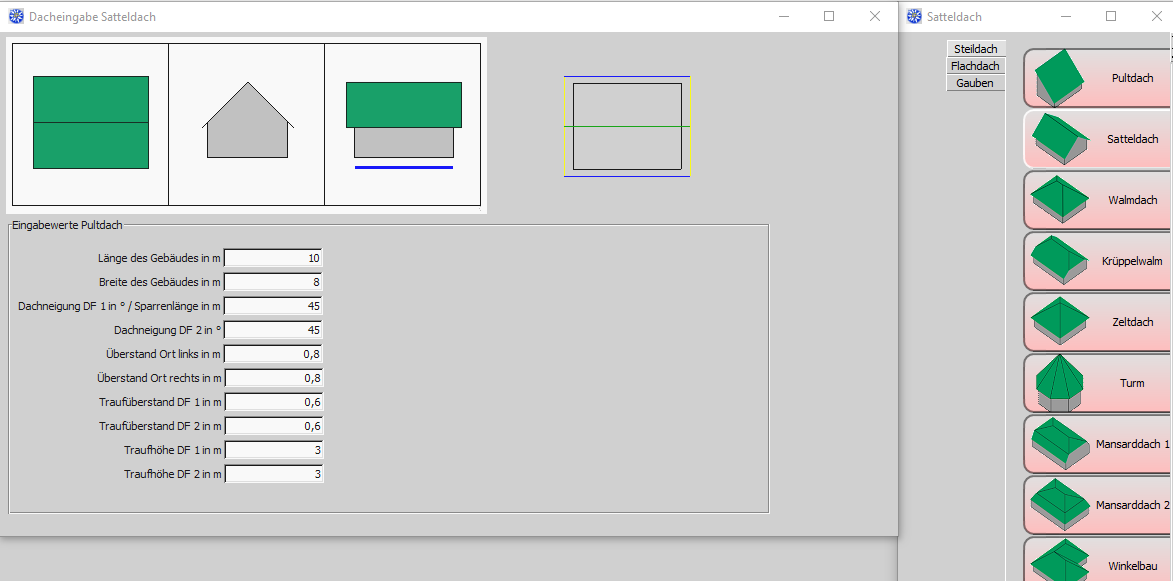Pick the Mansarddach 1 roof
1173x581 pixels.
[1097, 444]
